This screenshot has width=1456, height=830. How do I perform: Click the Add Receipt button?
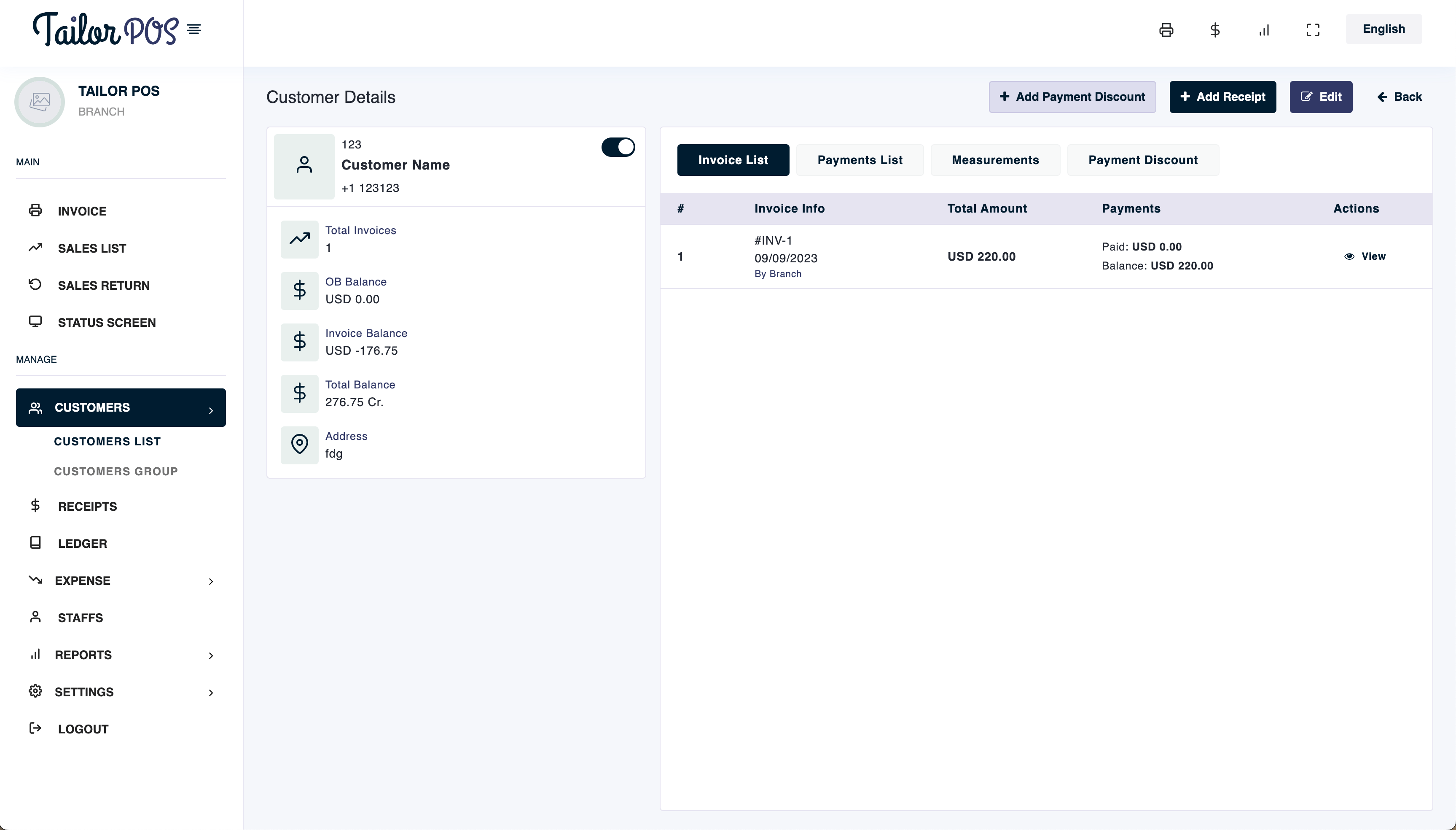coord(1222,97)
